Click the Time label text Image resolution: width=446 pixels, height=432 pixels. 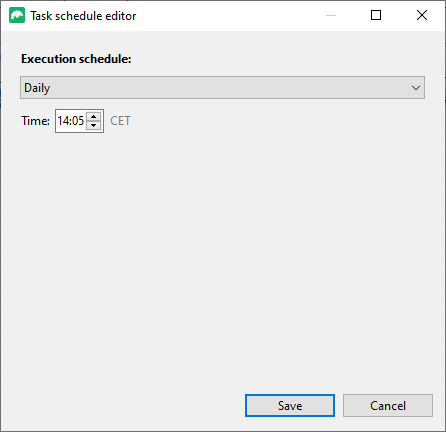pyautogui.click(x=36, y=121)
